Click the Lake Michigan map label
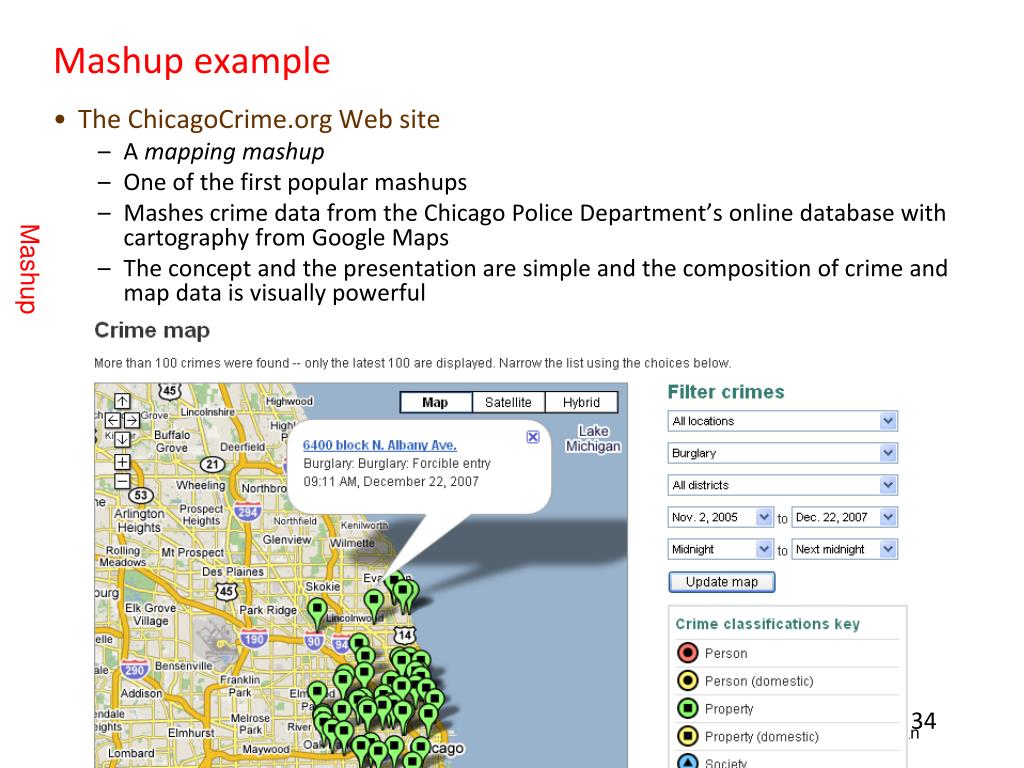1024x768 pixels. 593,438
